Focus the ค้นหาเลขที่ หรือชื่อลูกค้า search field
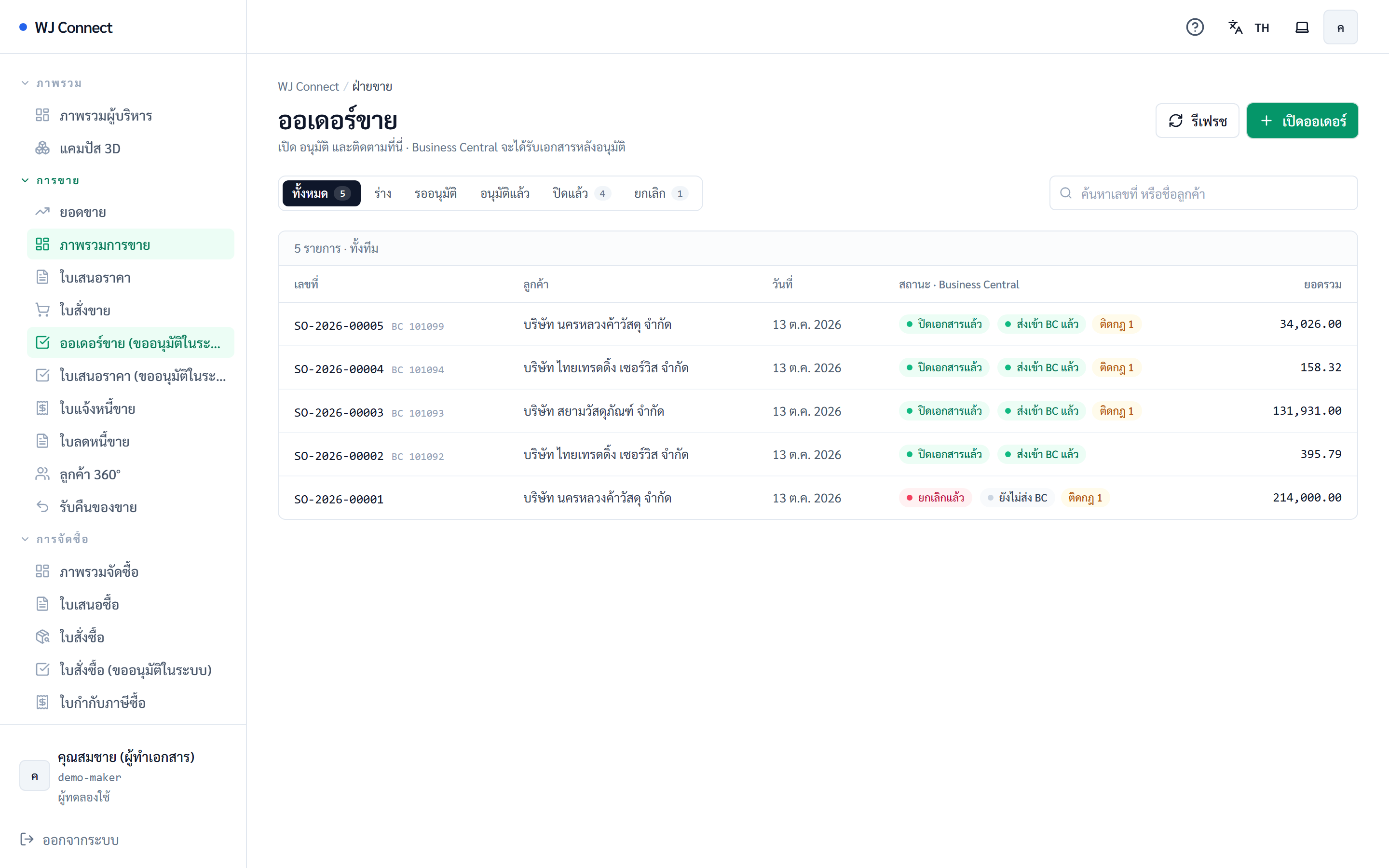The image size is (1389, 868). point(1203,193)
